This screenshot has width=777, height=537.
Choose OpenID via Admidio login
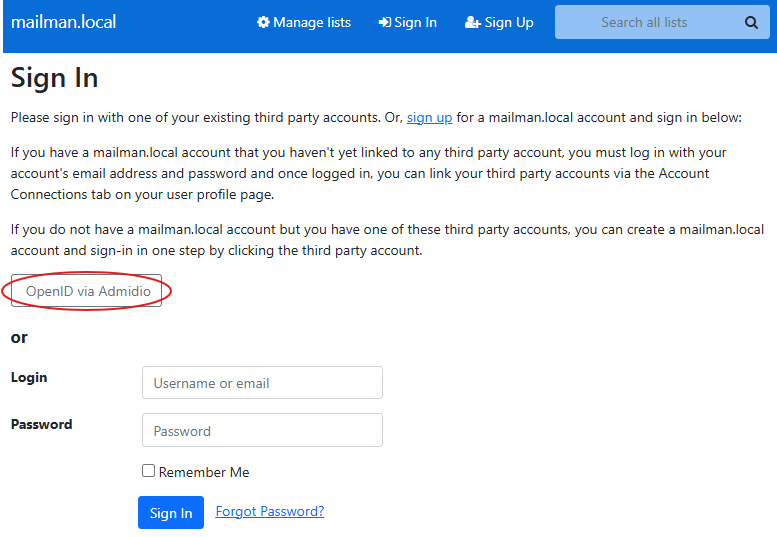coord(87,291)
